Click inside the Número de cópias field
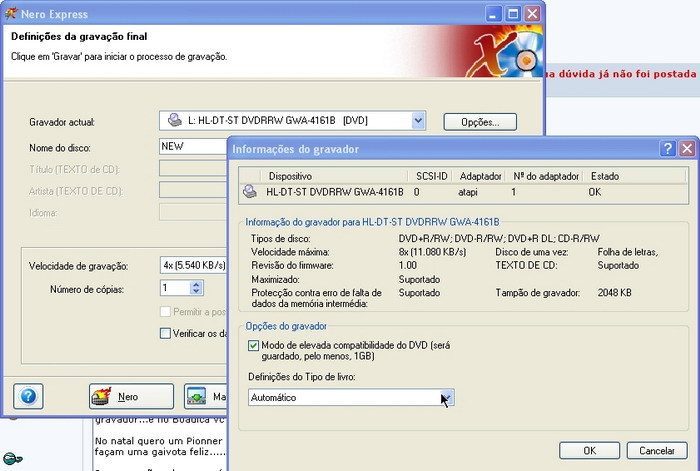700x471 pixels. point(175,288)
